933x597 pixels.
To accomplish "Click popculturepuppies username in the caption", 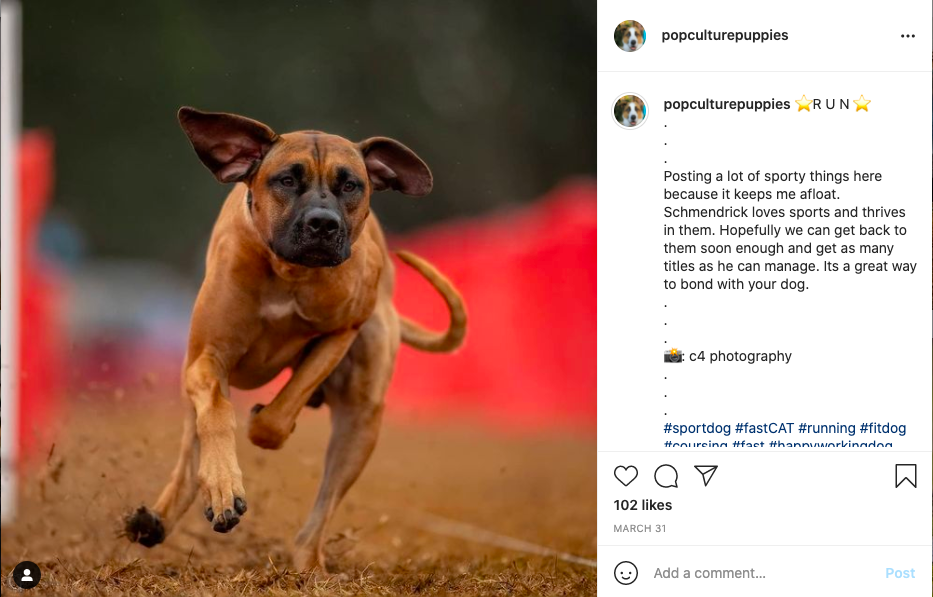I will click(727, 104).
